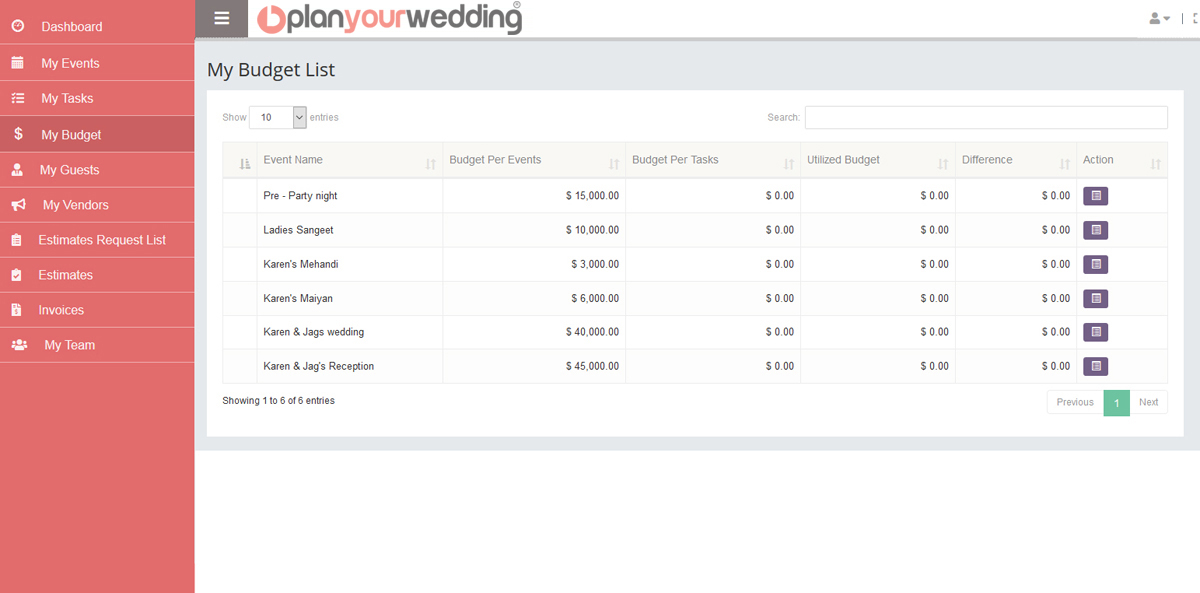Image resolution: width=1200 pixels, height=593 pixels.
Task: Open My Events menu item
Action: (97, 63)
